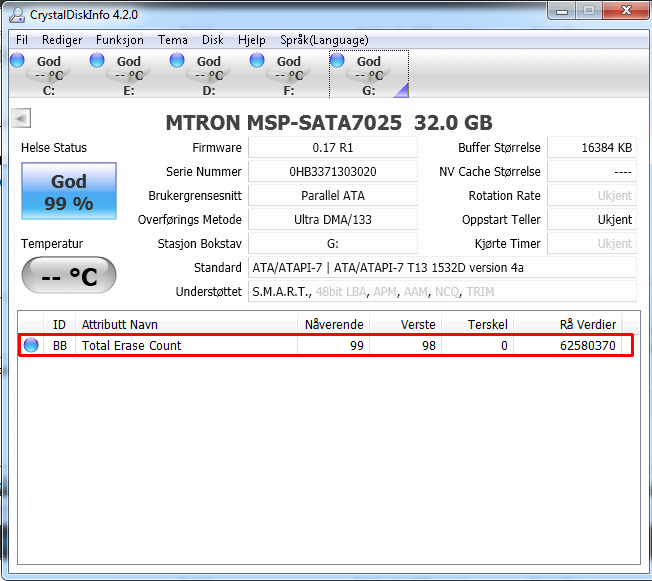Open the Funksjon menu

click(x=120, y=40)
